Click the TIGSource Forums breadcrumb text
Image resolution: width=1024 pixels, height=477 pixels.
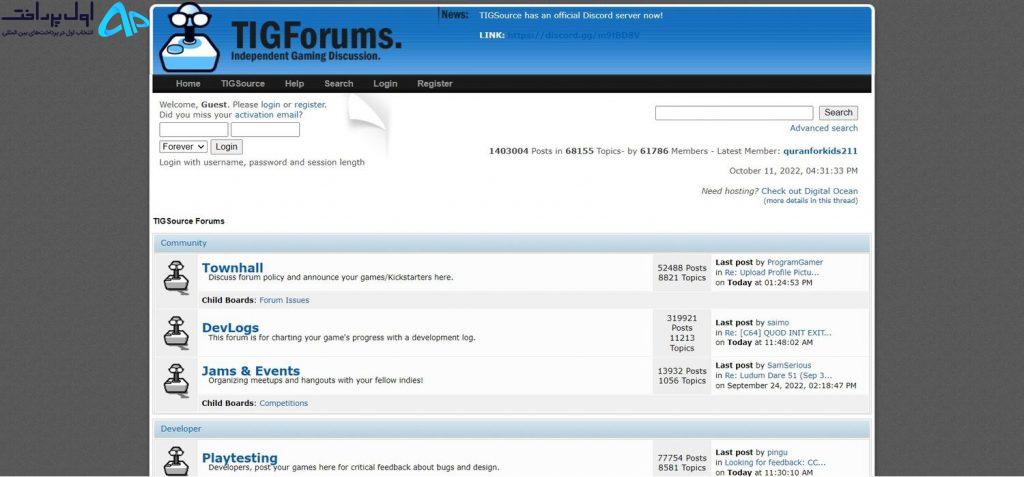189,222
